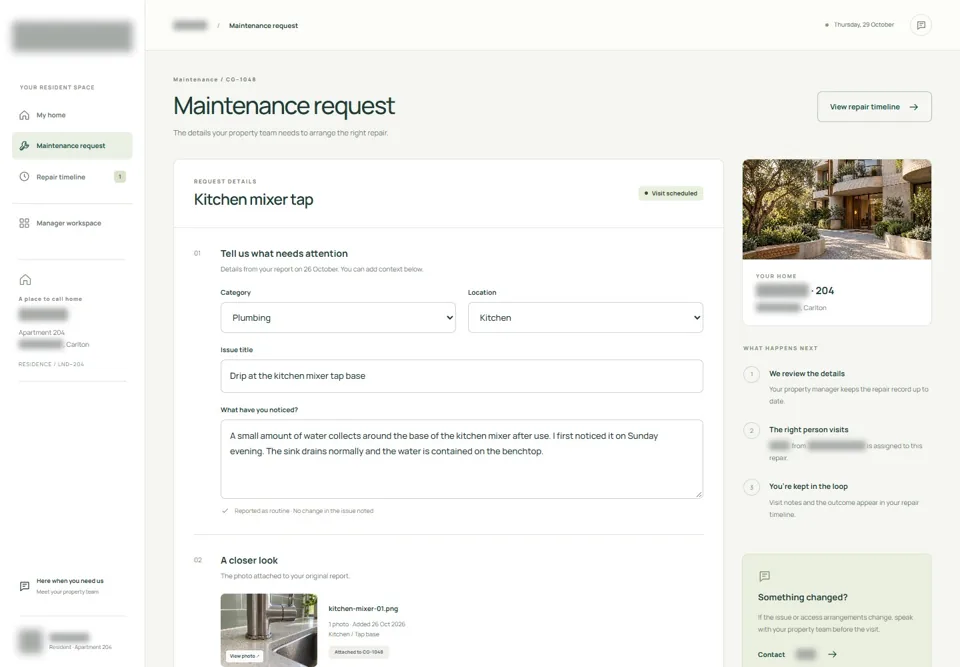Click '1 photo · Added 26 Oct 2026' text
960x667 pixels.
[x=367, y=624]
